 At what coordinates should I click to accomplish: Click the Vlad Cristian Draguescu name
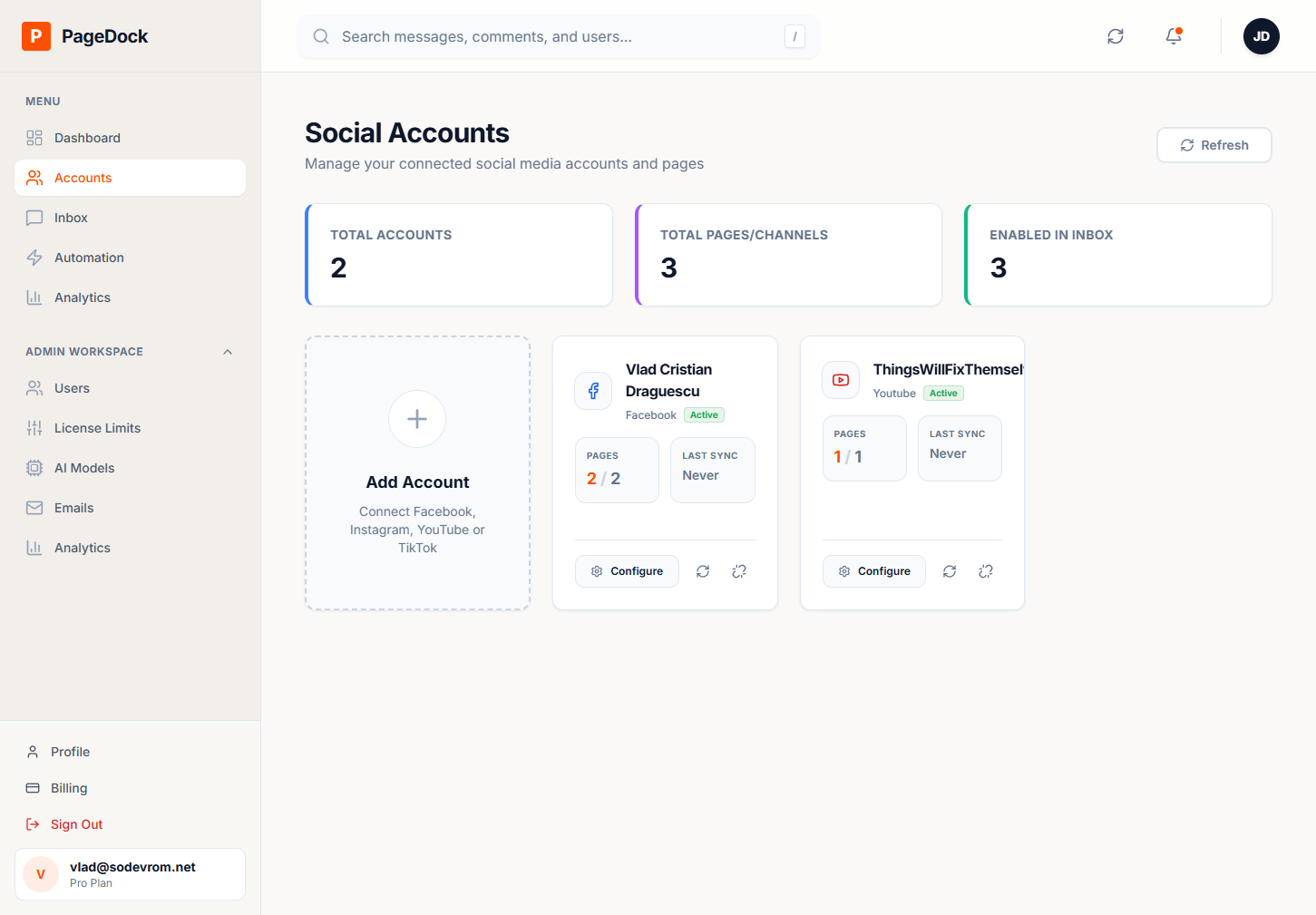coord(669,381)
